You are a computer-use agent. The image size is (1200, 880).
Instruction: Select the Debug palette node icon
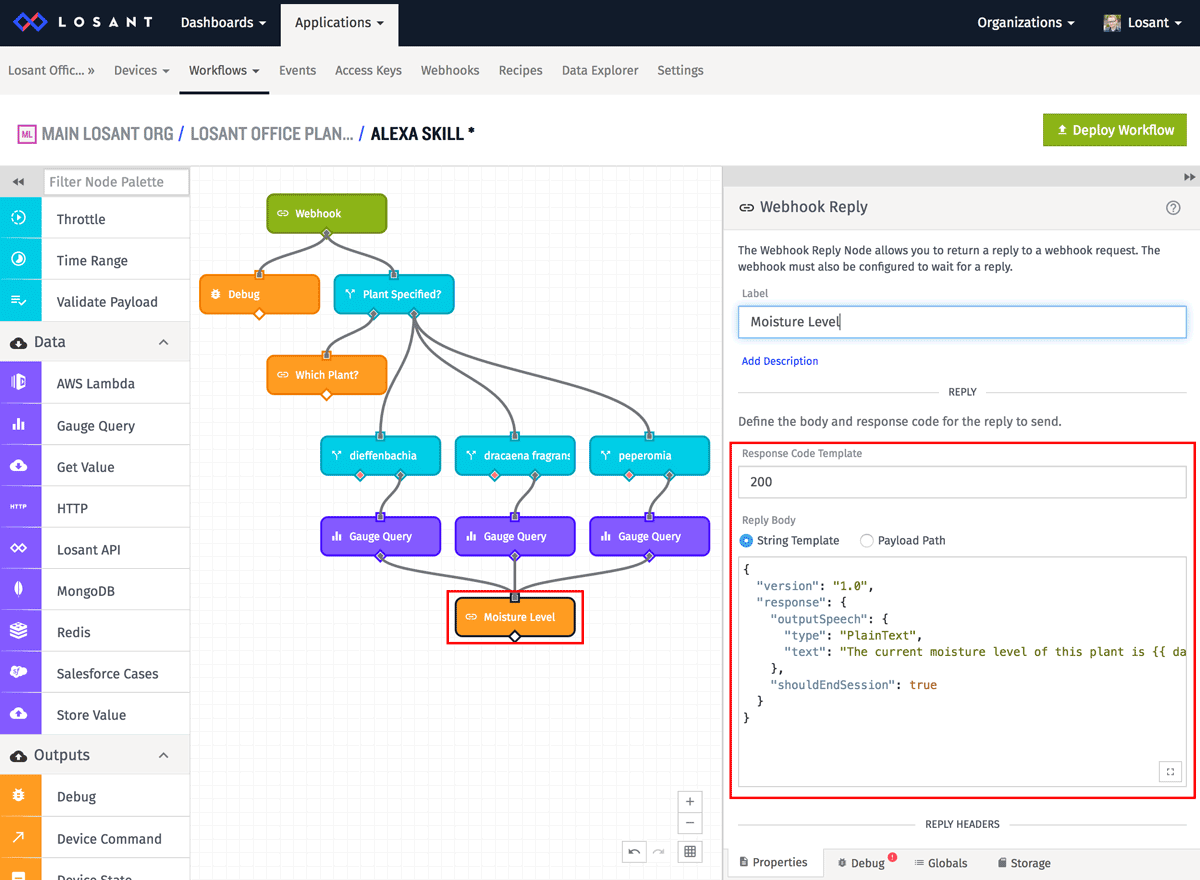point(20,796)
